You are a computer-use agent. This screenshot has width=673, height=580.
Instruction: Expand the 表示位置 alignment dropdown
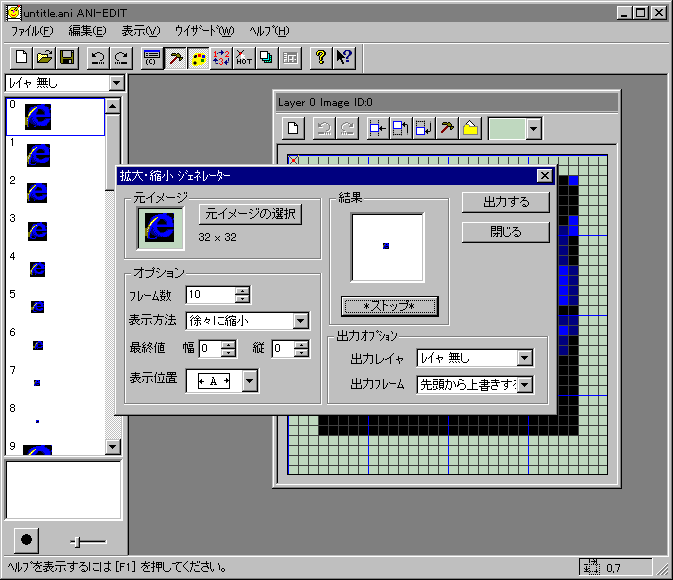pos(250,381)
